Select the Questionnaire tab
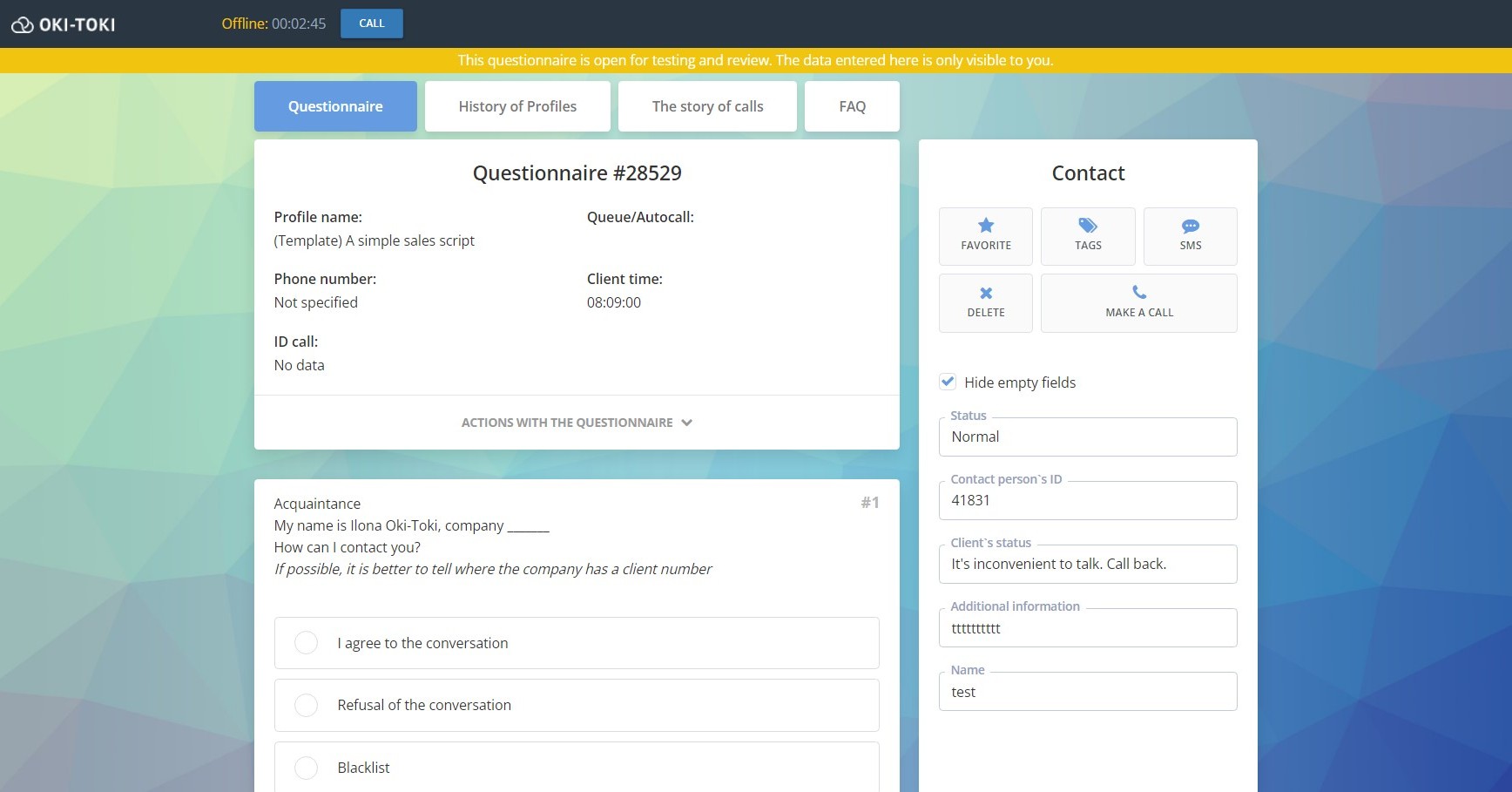 (x=335, y=106)
